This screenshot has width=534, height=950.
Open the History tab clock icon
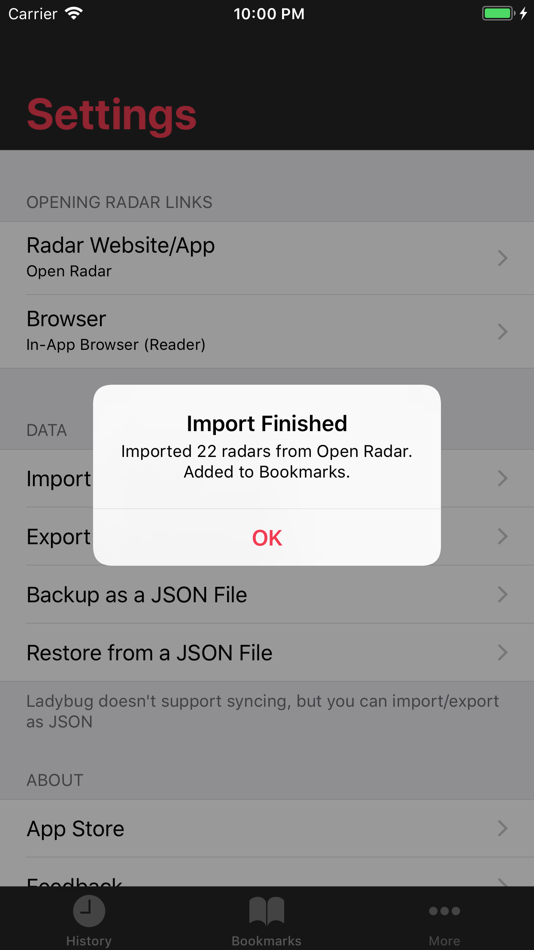[89, 911]
